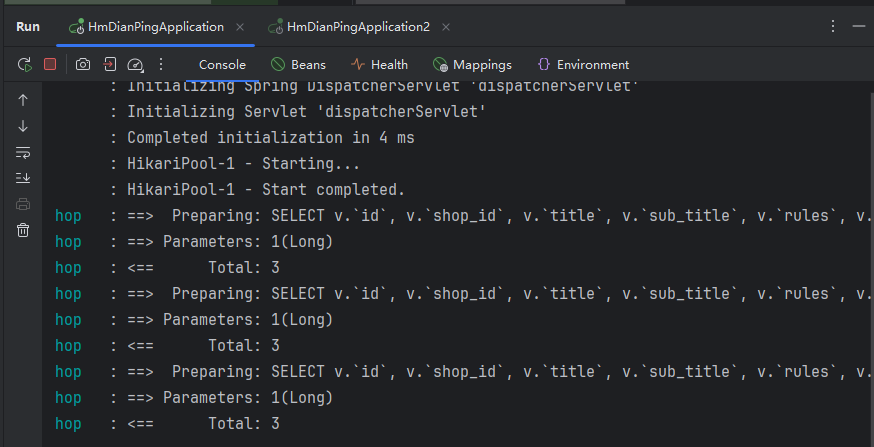
Task: Toggle soft-wrap in console
Action: point(23,152)
